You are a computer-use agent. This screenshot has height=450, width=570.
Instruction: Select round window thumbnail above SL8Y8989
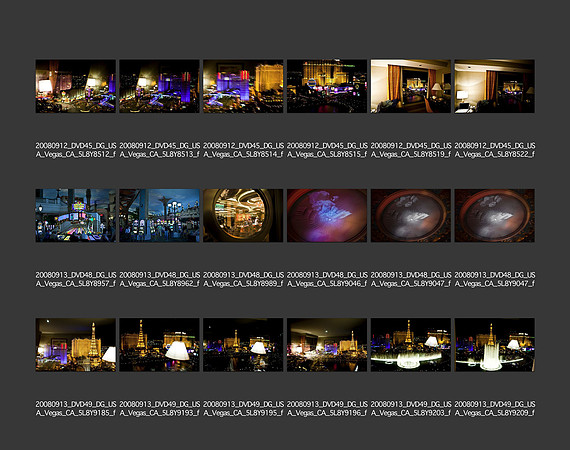coord(243,216)
